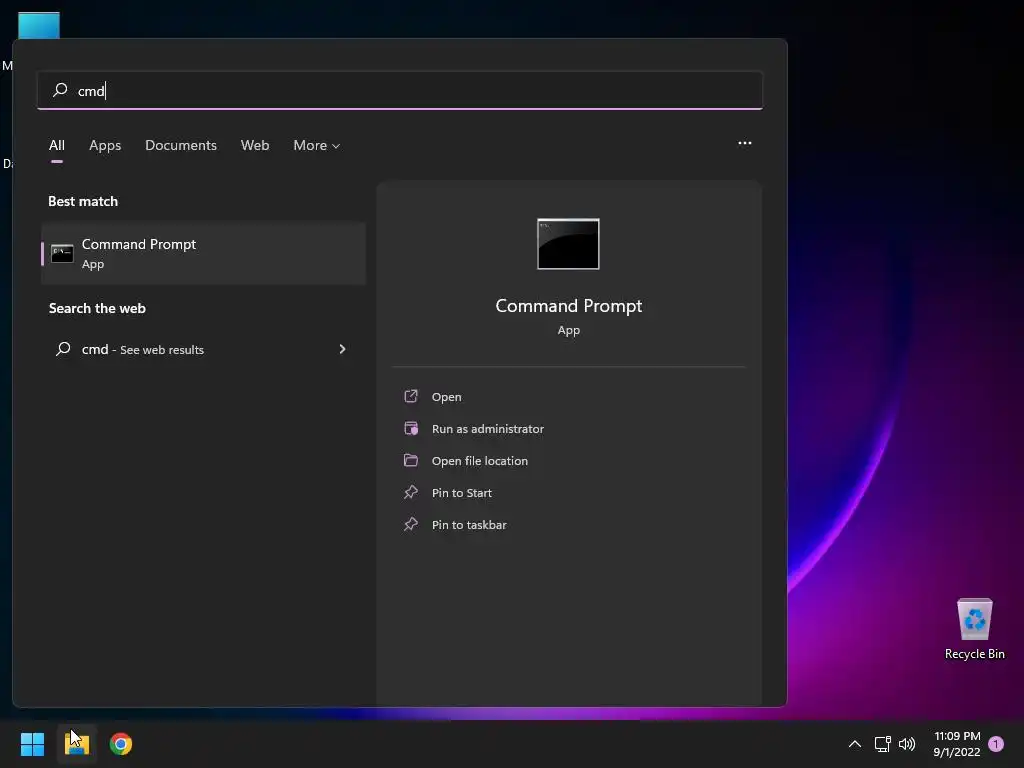Click the Open file location folder icon
Image resolution: width=1024 pixels, height=768 pixels.
coord(411,460)
